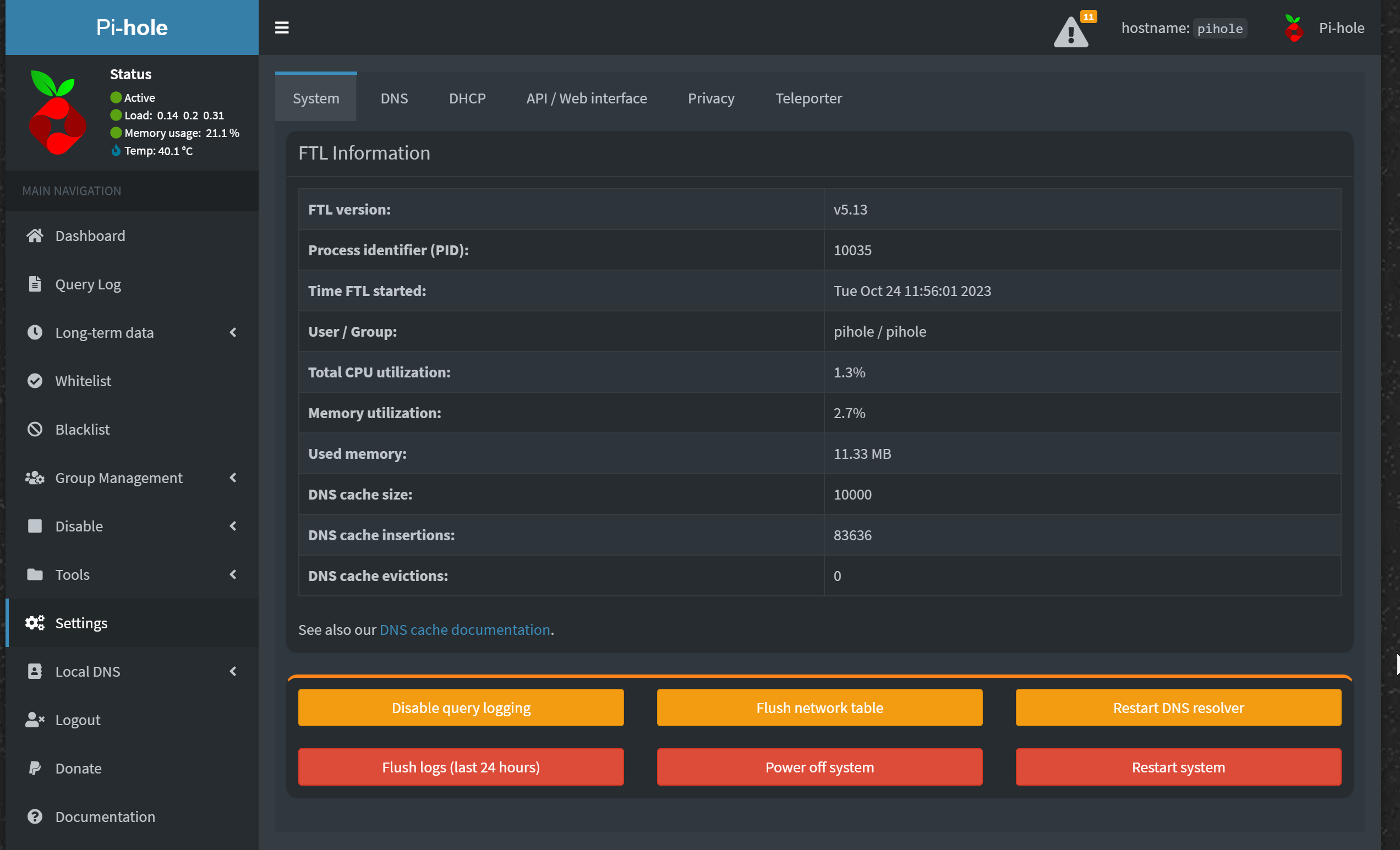
Task: Click the Flush network table button
Action: click(x=819, y=708)
